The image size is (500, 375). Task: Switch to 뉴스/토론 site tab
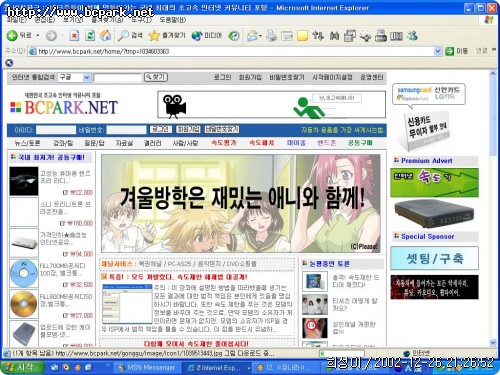coord(27,143)
